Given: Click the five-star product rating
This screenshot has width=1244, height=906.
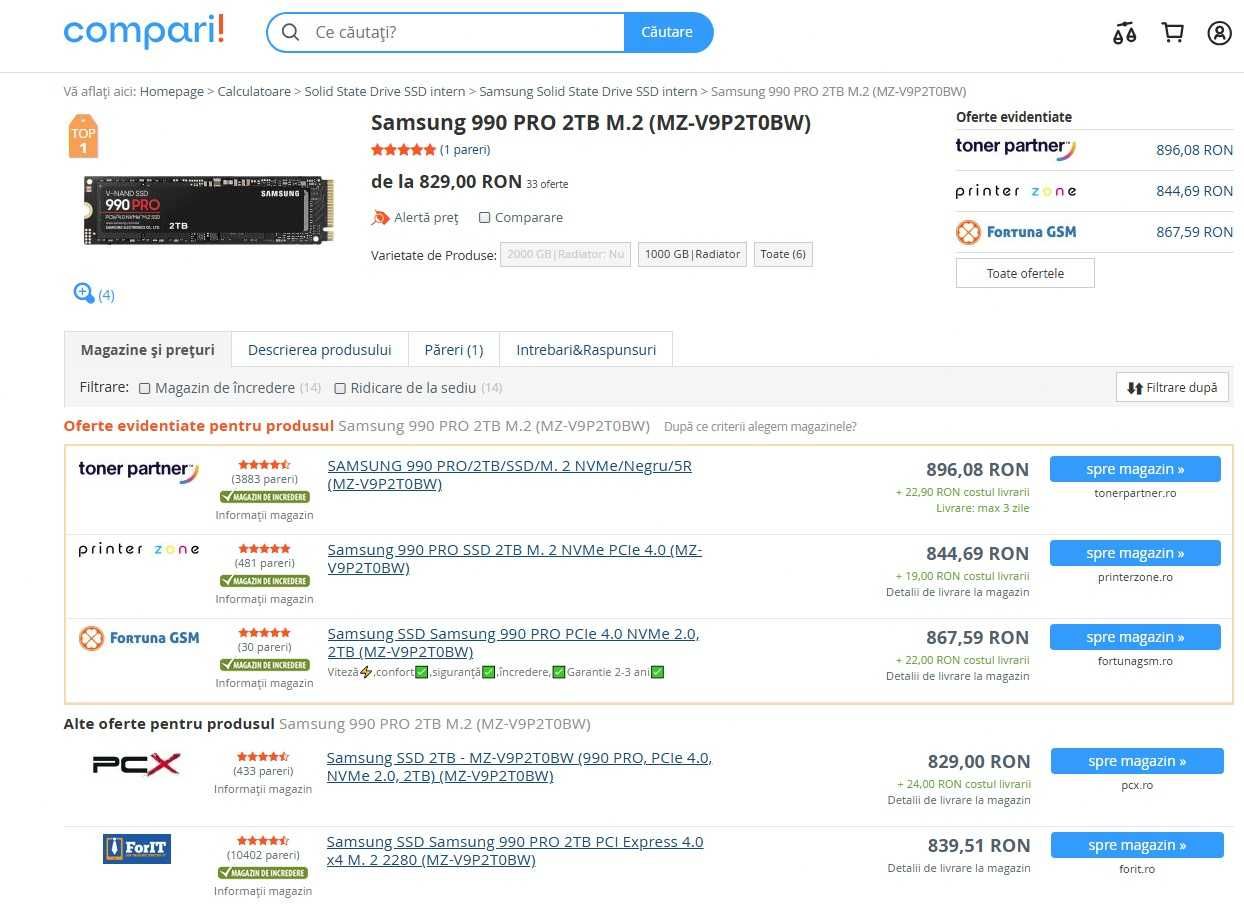Looking at the screenshot, I should click(x=403, y=150).
